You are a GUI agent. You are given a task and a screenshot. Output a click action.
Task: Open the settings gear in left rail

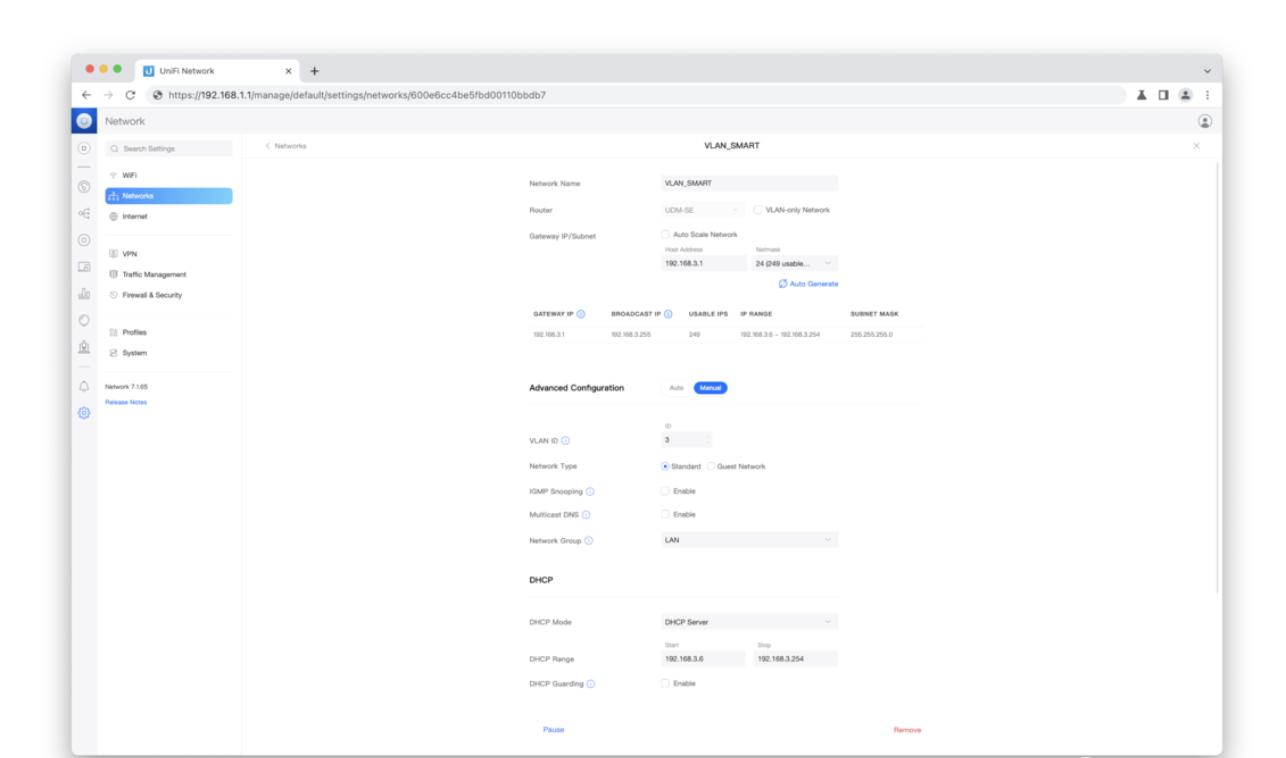[84, 412]
